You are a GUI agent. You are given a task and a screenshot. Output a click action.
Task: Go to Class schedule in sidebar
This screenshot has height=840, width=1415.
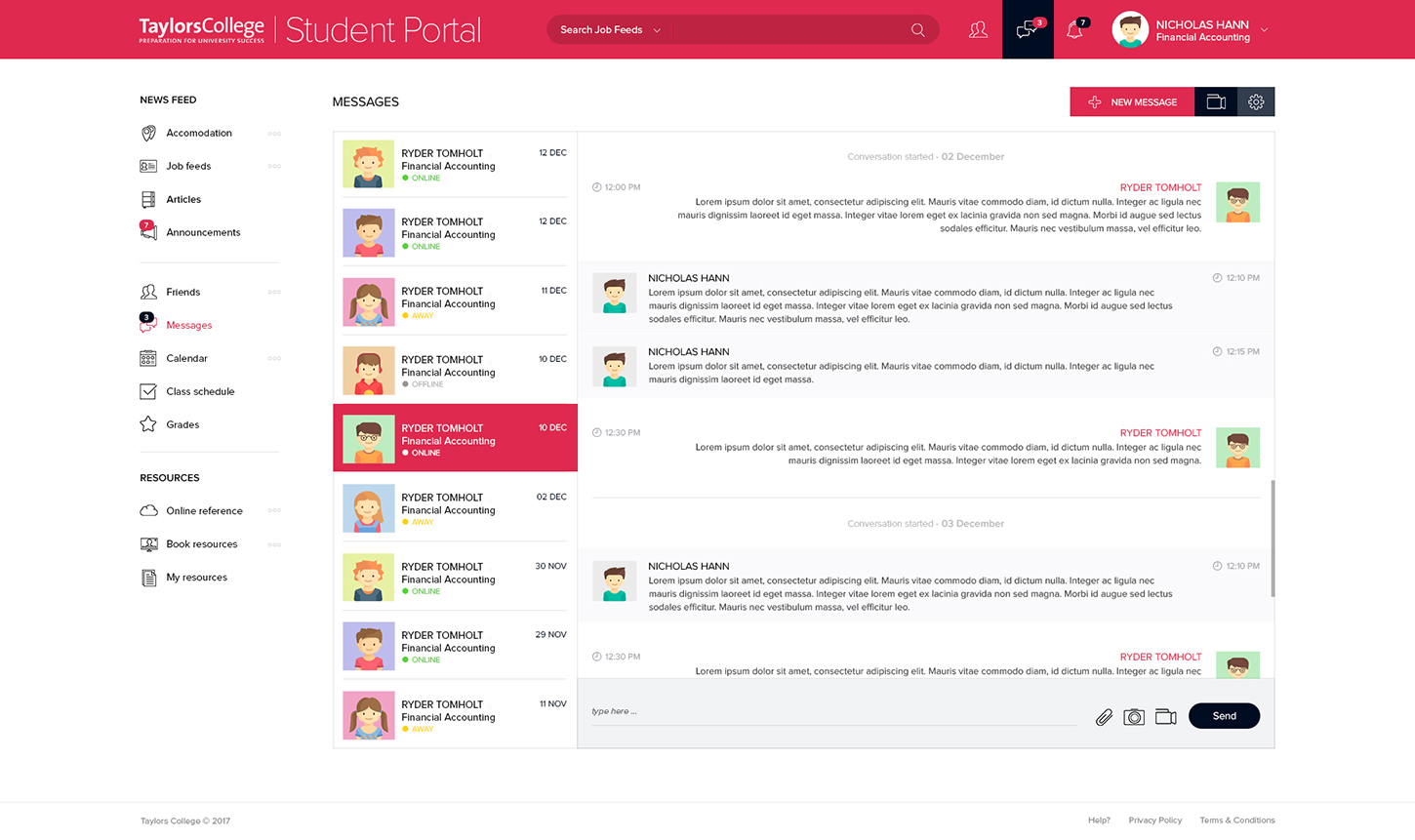coord(200,391)
